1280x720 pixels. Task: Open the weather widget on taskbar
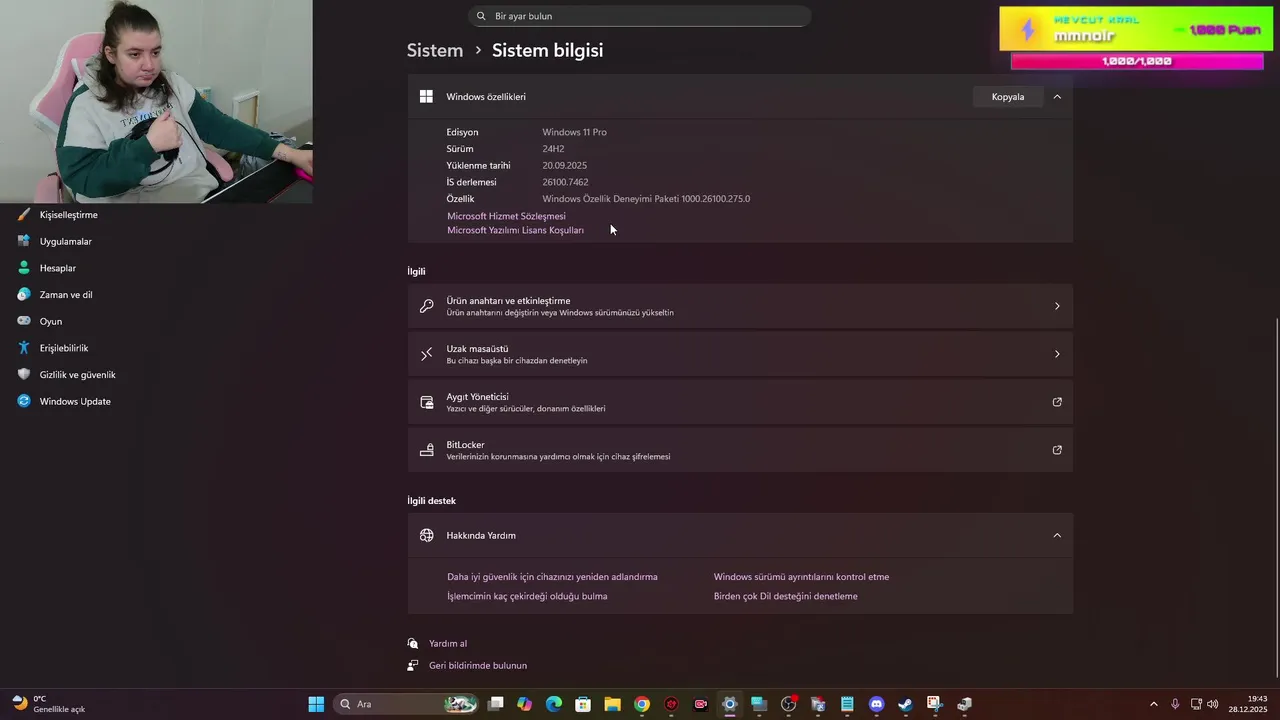tap(48, 704)
